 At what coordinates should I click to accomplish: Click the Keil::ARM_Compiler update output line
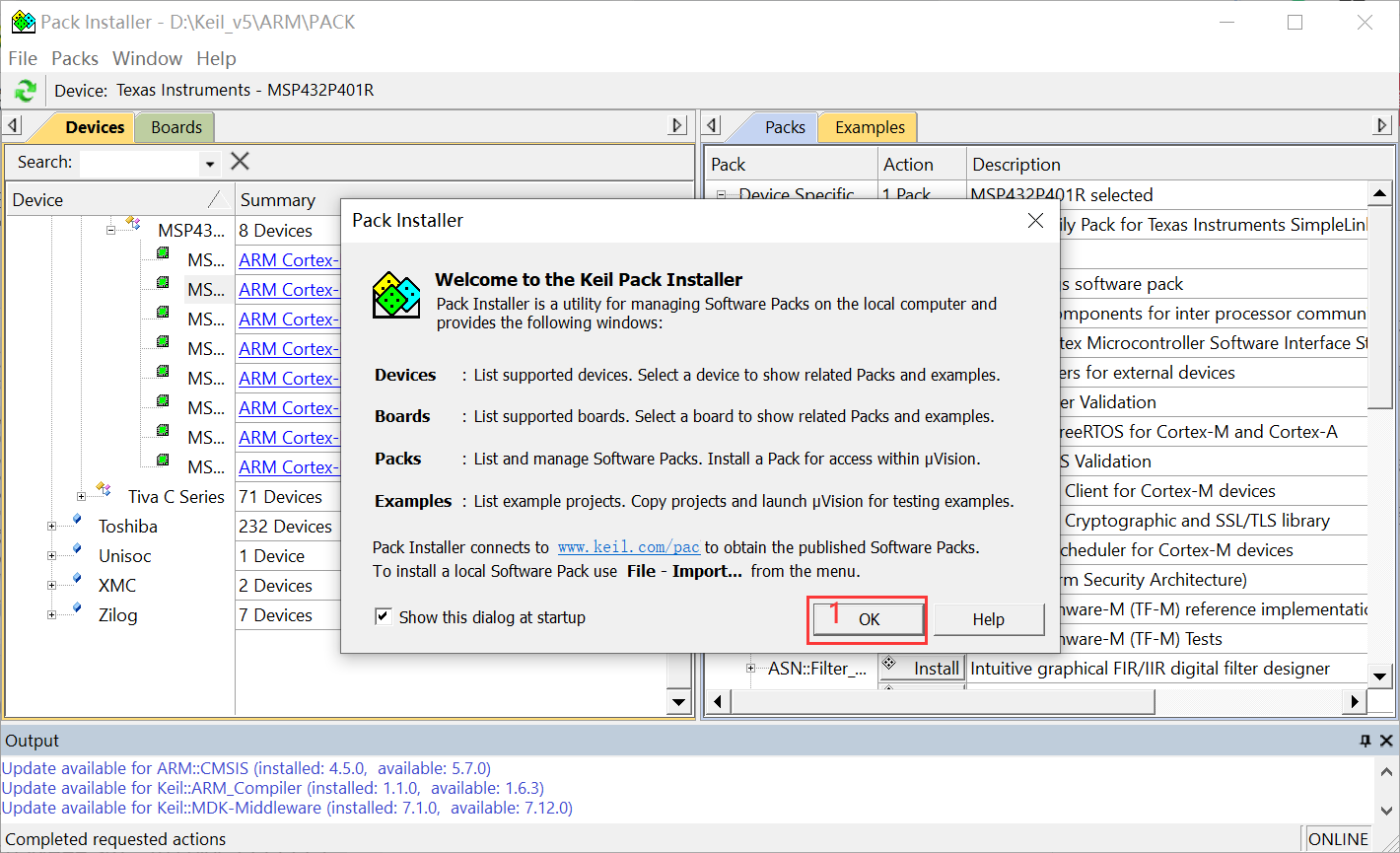273,788
